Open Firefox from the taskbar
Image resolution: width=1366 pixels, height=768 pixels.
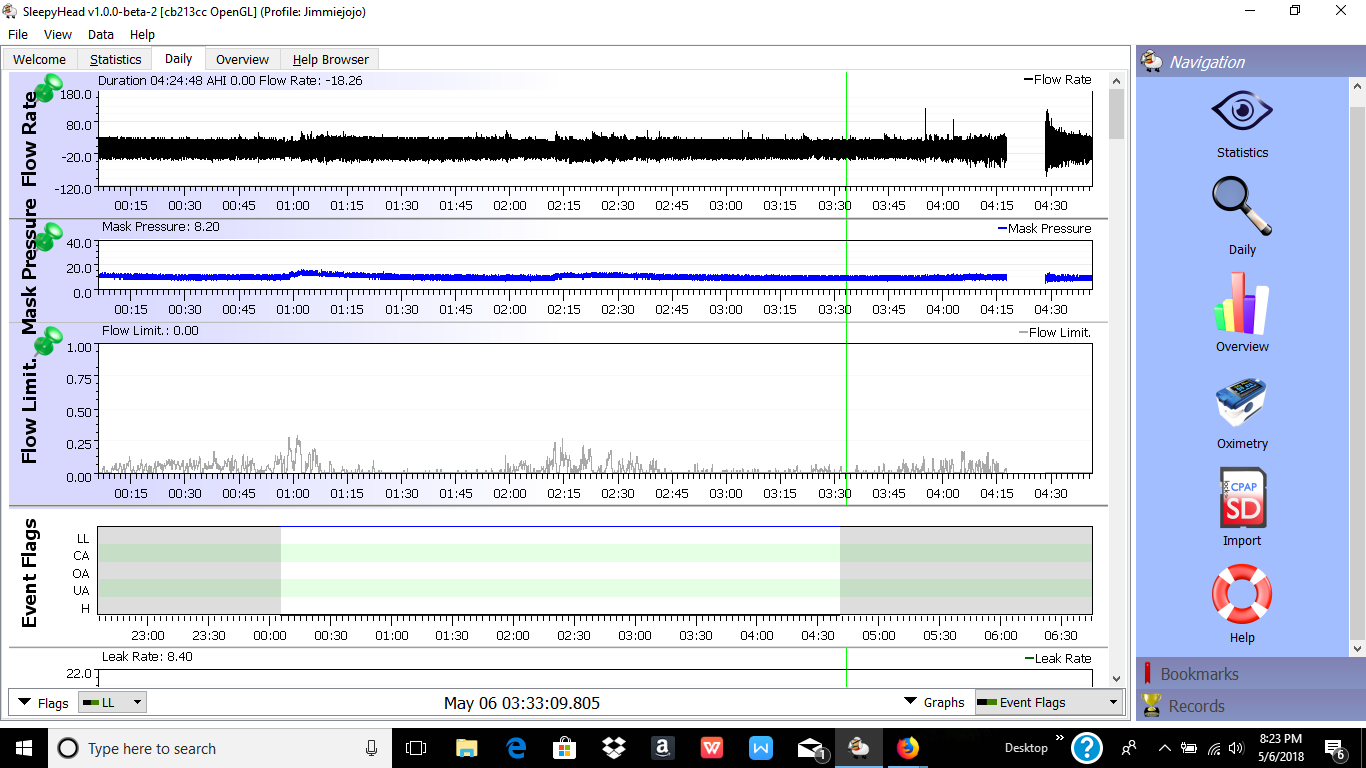pos(908,748)
